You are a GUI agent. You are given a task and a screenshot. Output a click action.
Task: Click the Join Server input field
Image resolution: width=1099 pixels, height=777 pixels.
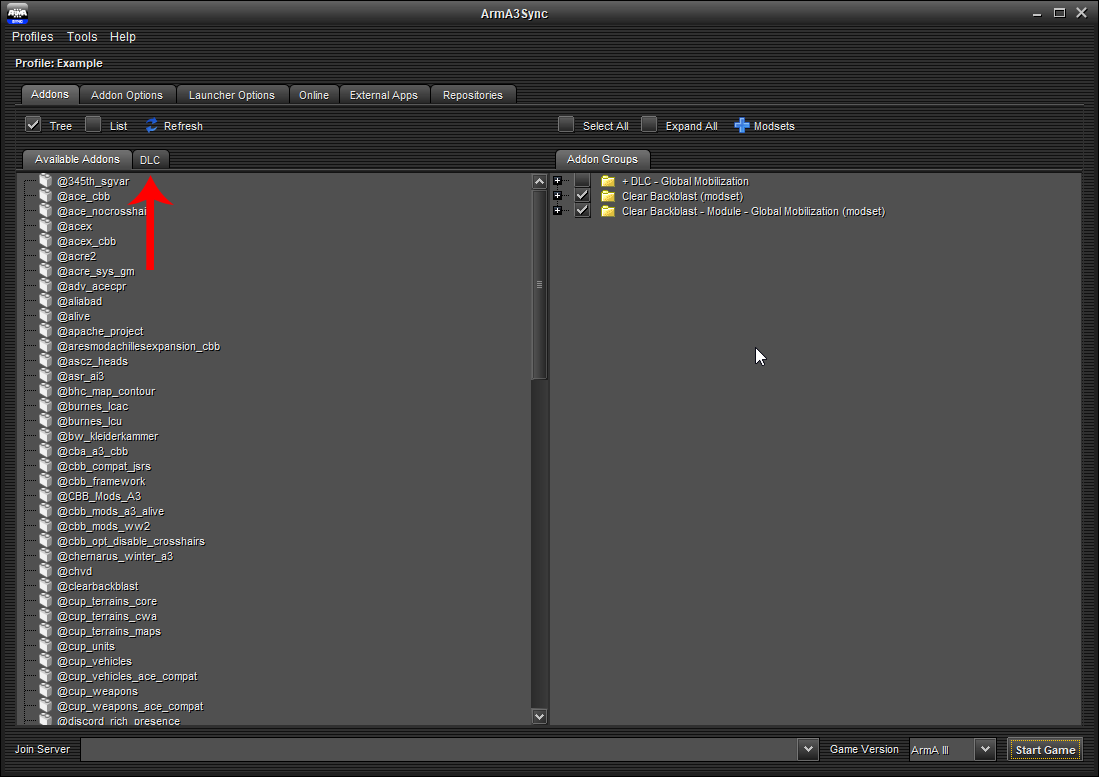tap(439, 749)
